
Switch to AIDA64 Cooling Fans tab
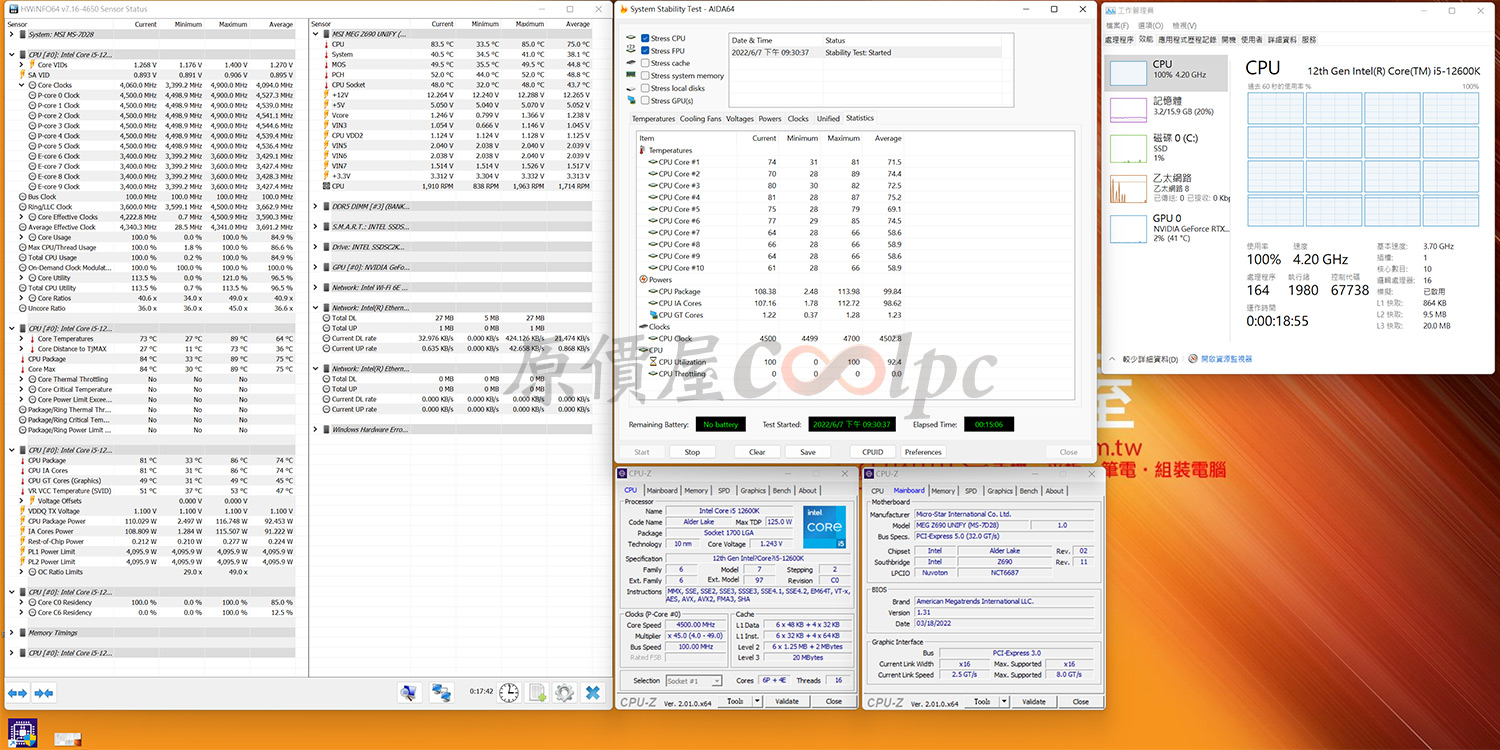point(700,119)
